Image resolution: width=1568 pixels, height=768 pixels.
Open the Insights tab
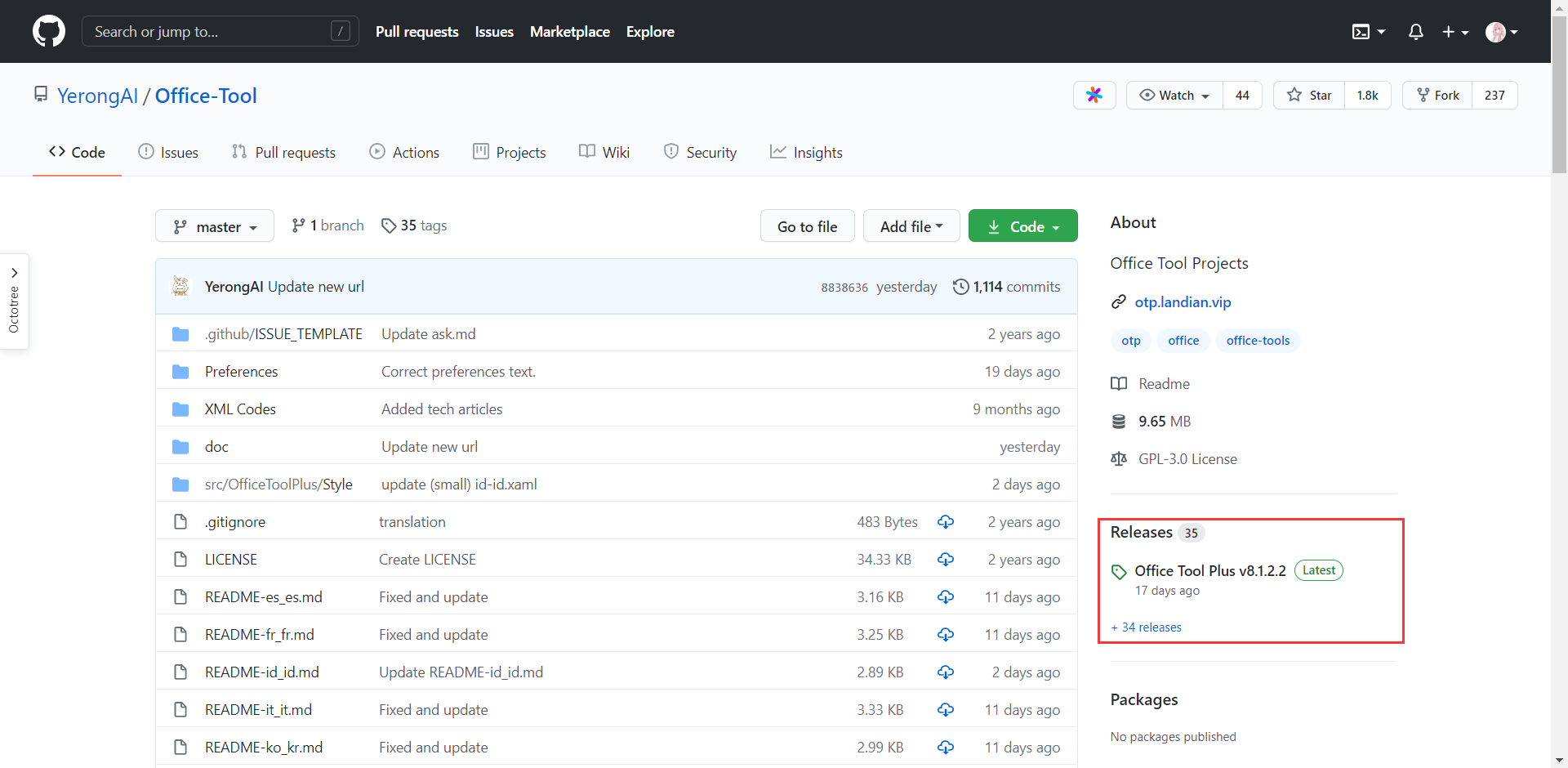806,153
